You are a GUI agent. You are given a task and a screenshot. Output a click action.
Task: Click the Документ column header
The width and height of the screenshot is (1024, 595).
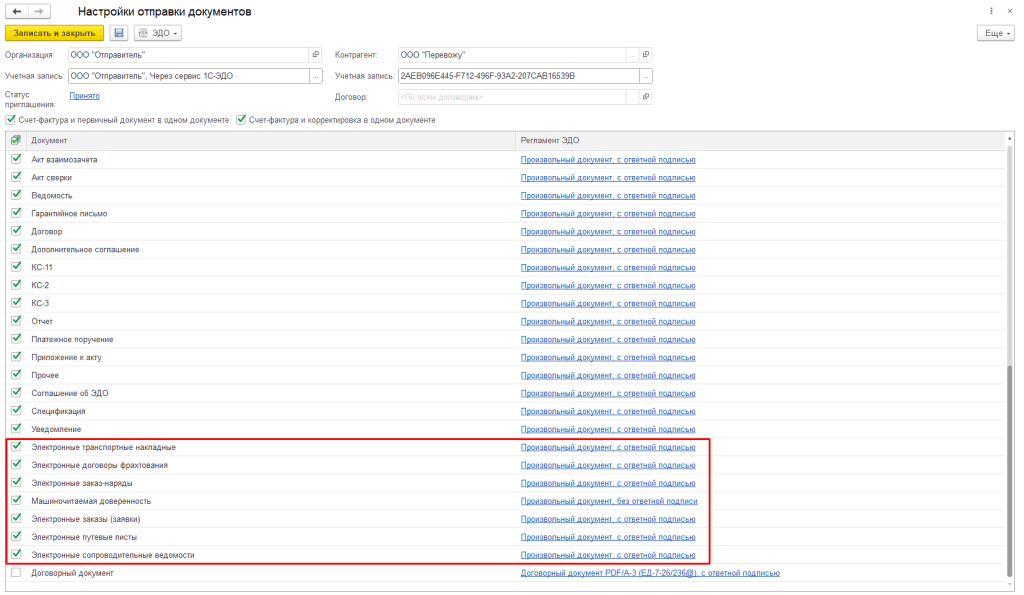coord(270,140)
